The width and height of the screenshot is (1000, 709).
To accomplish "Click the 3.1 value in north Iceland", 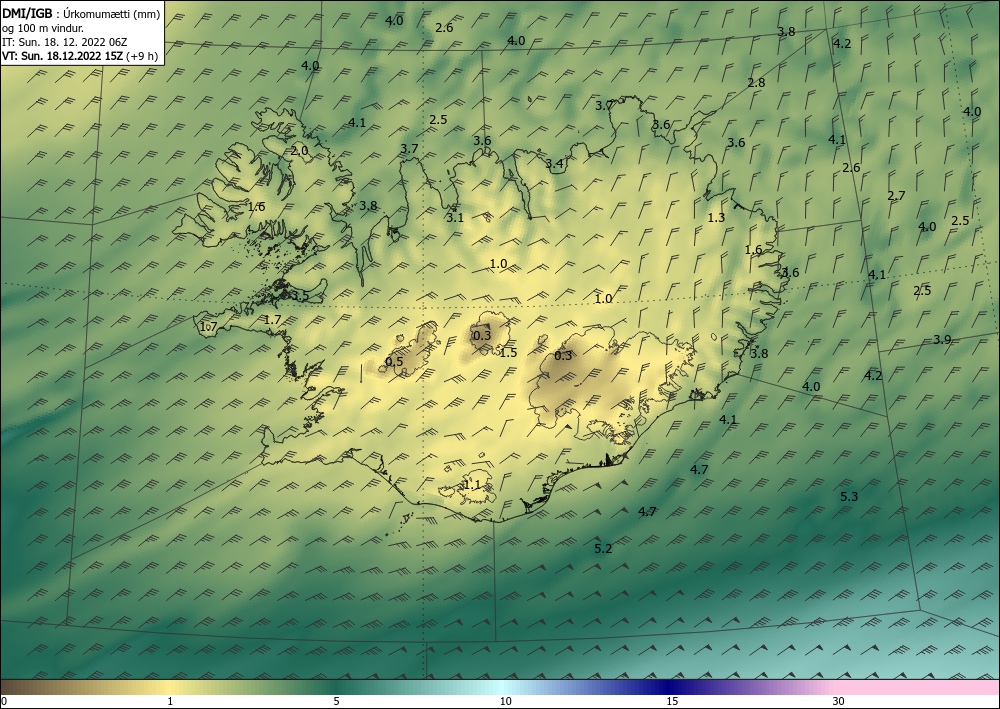I will pyautogui.click(x=455, y=217).
